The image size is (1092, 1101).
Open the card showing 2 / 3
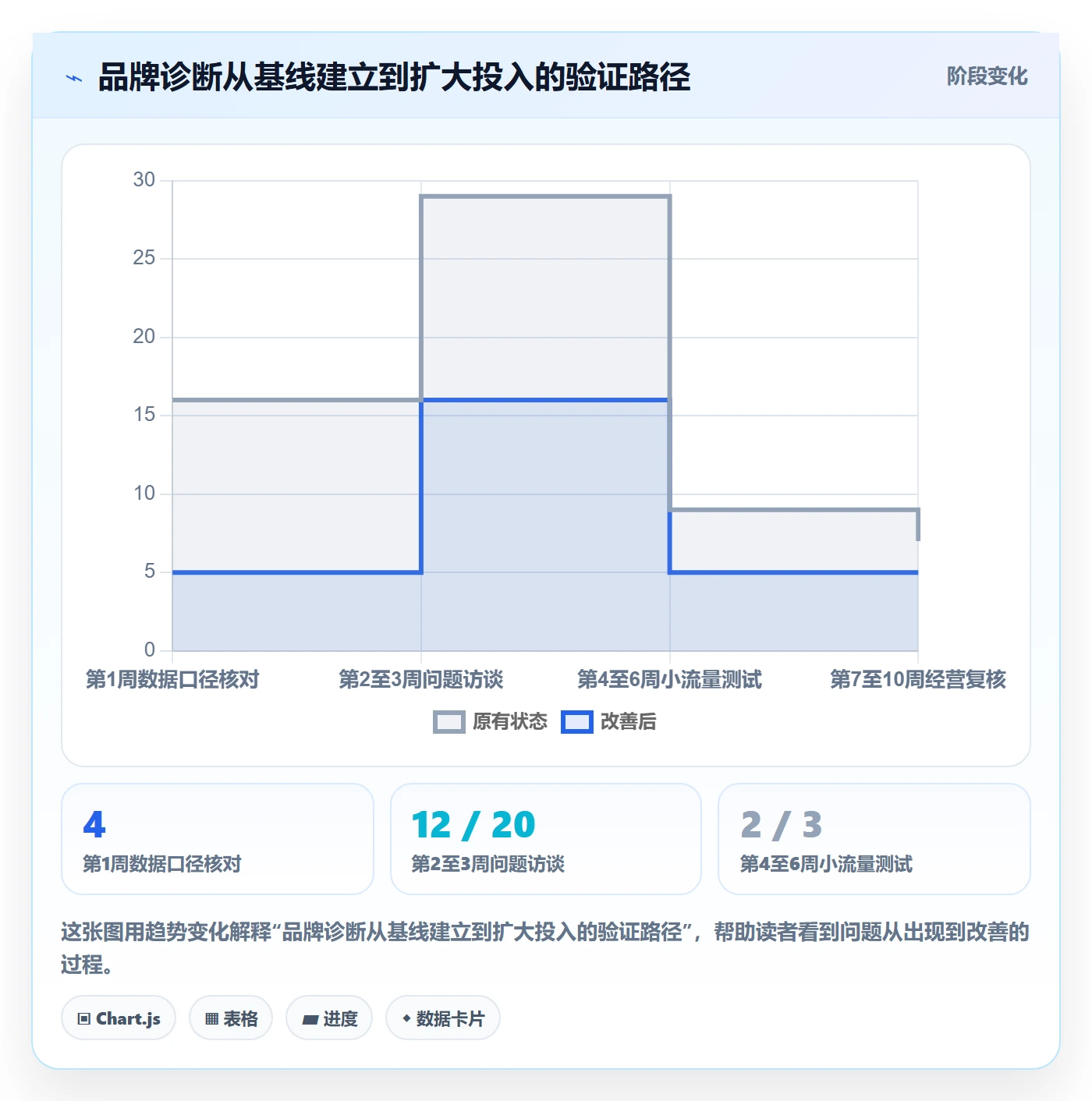click(x=874, y=839)
